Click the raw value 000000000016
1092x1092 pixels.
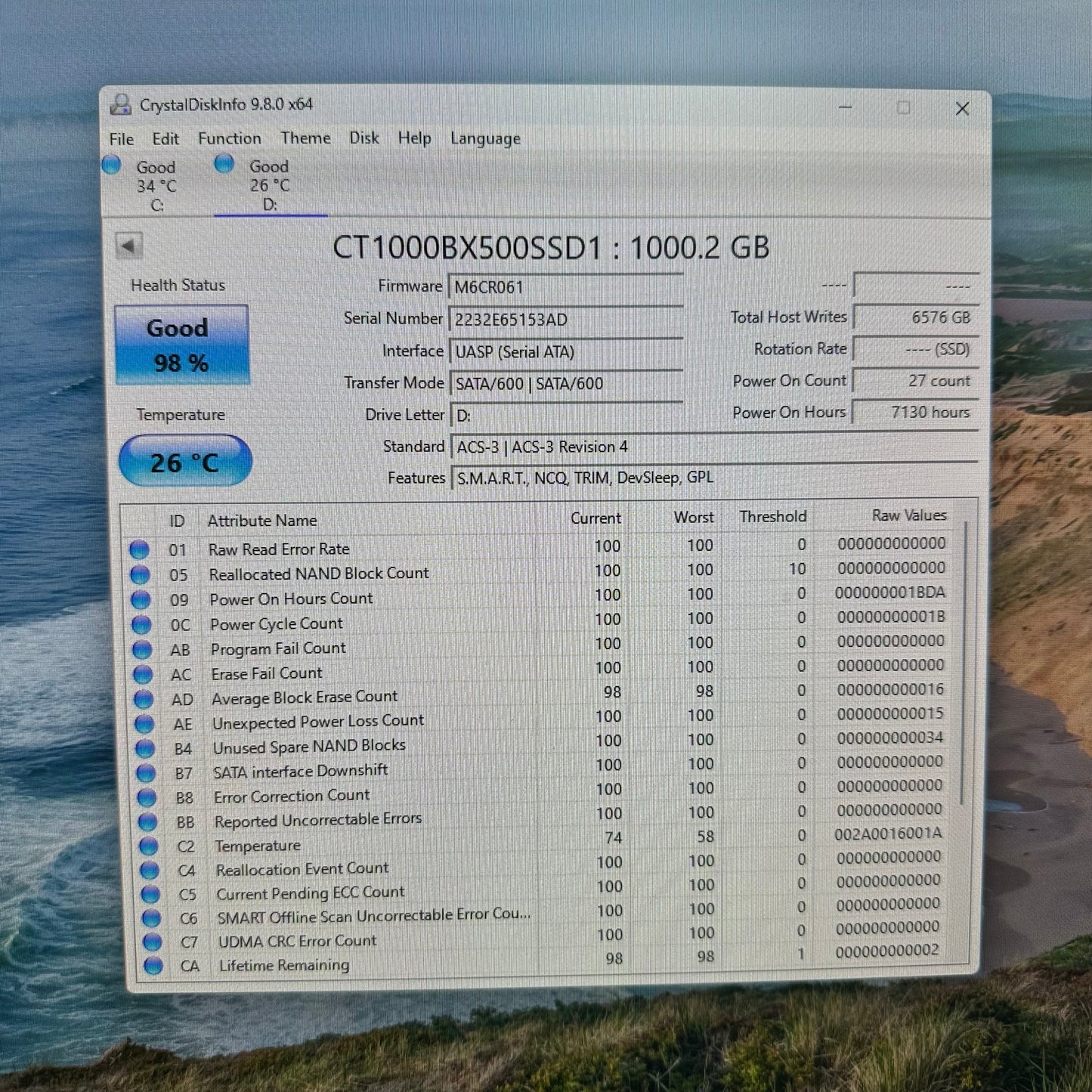coord(891,689)
